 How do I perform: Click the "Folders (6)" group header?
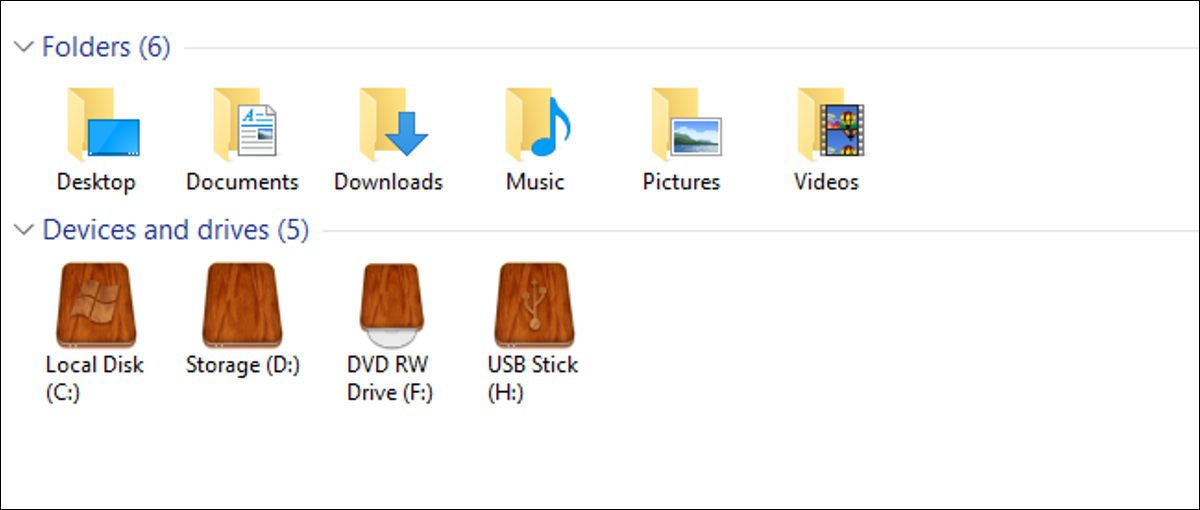coord(106,47)
